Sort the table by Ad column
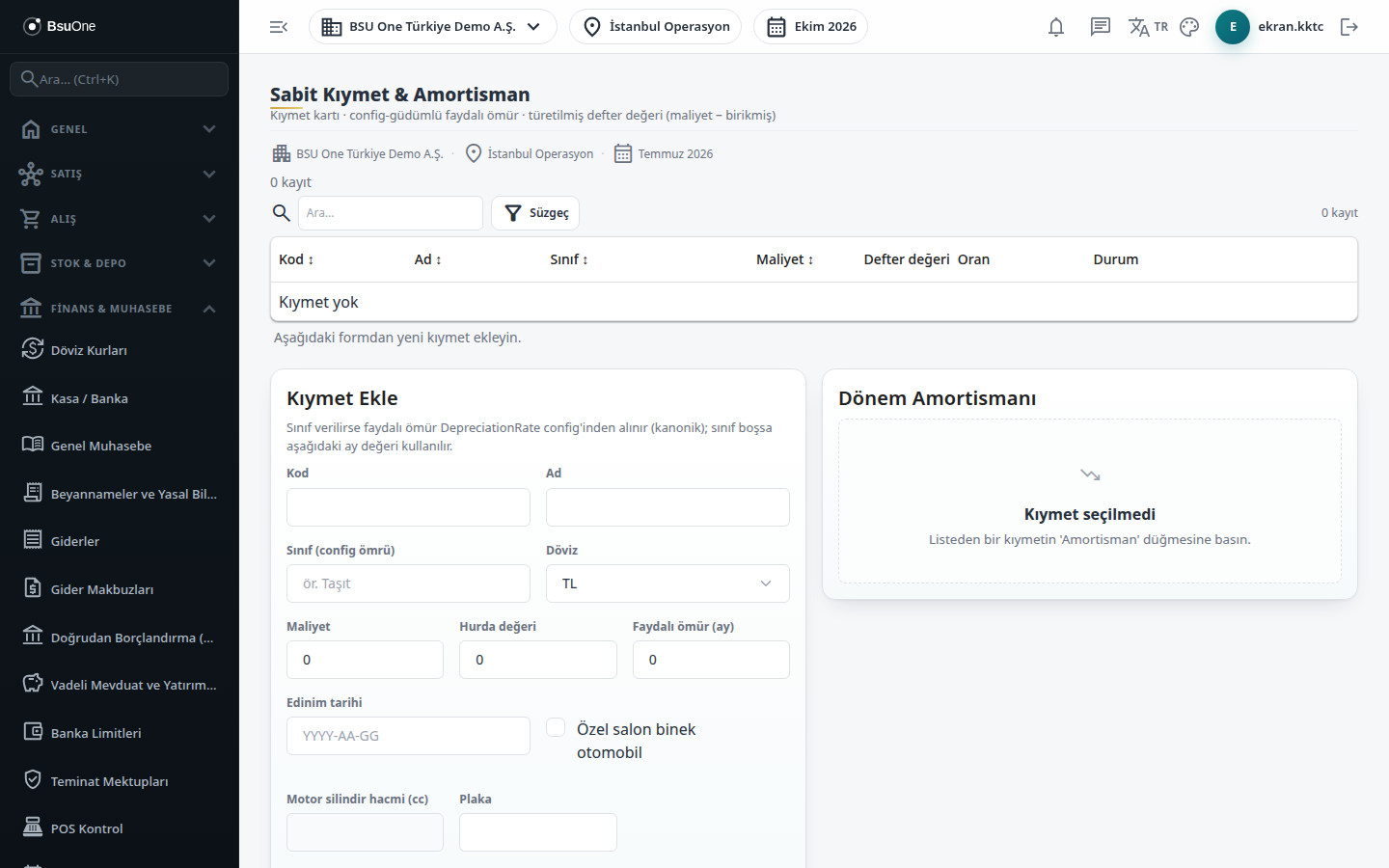 click(427, 259)
